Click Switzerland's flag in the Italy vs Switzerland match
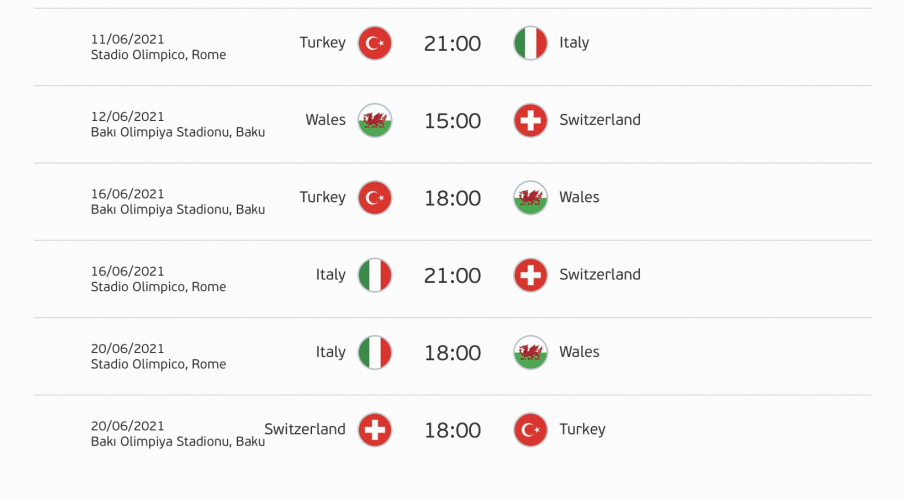The width and height of the screenshot is (904, 500). (x=530, y=275)
